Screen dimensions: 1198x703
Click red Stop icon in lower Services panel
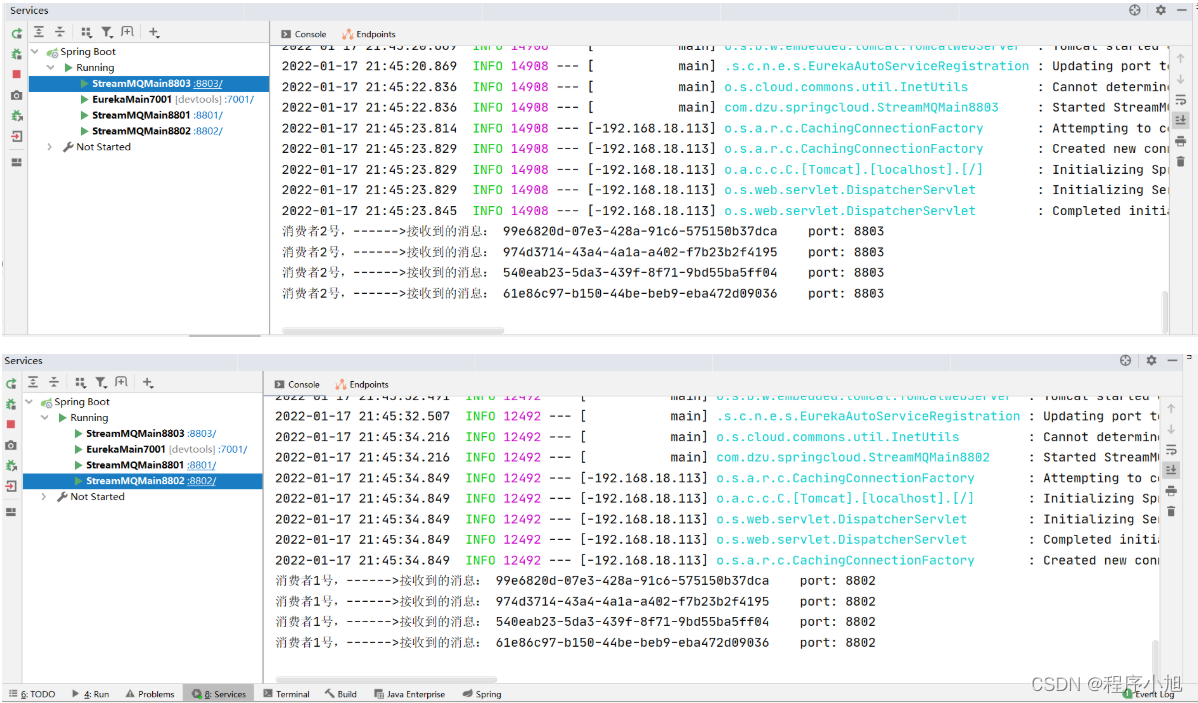click(11, 424)
